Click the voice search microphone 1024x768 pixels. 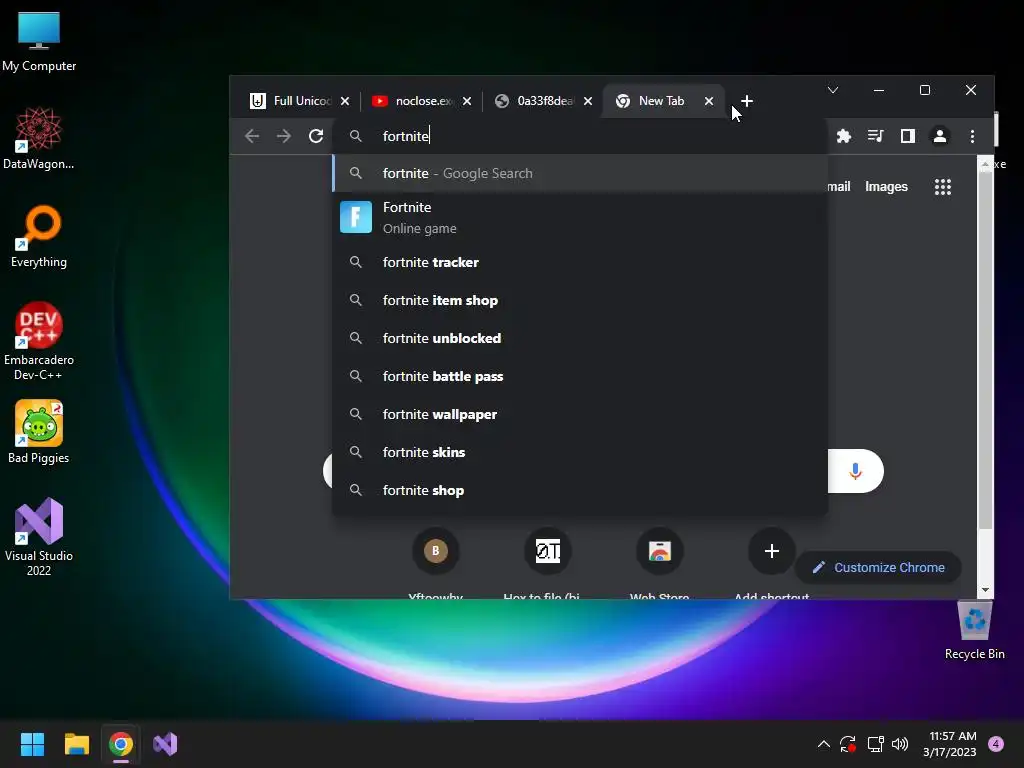coord(856,471)
